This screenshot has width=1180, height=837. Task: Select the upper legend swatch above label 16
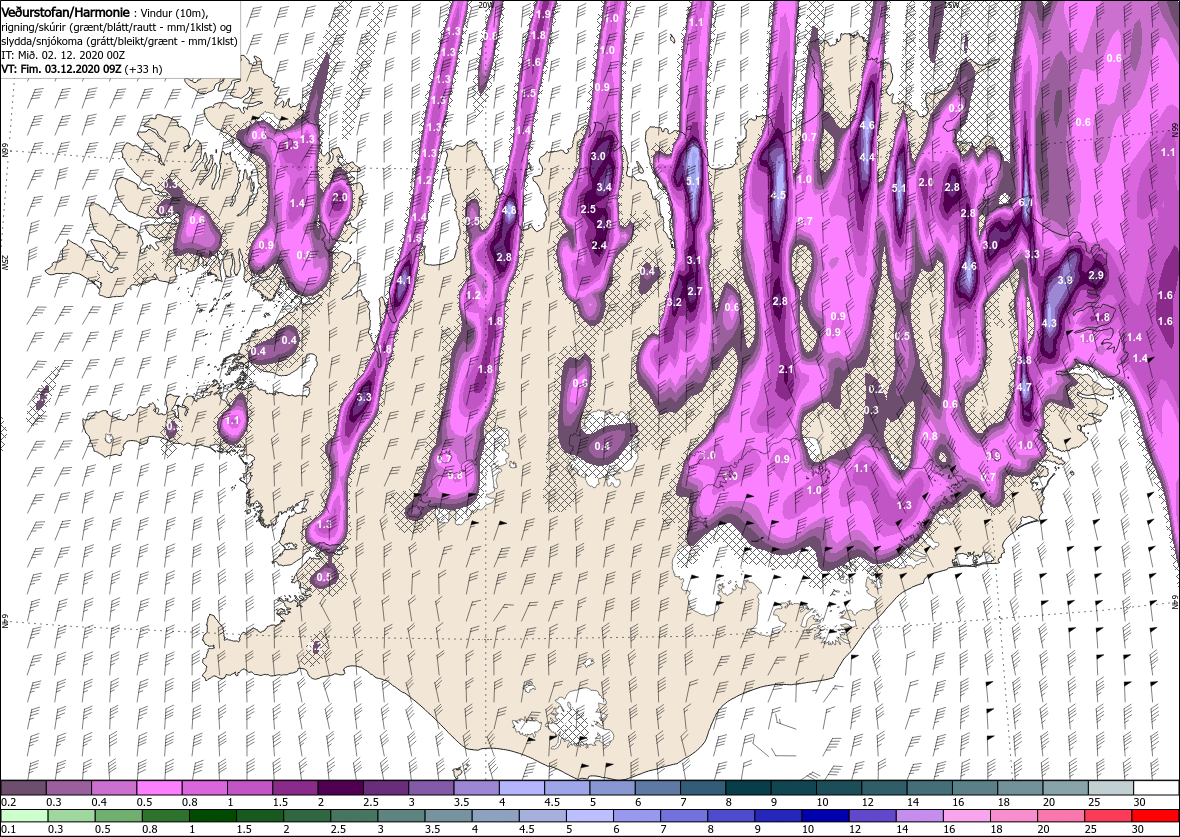coord(974,788)
